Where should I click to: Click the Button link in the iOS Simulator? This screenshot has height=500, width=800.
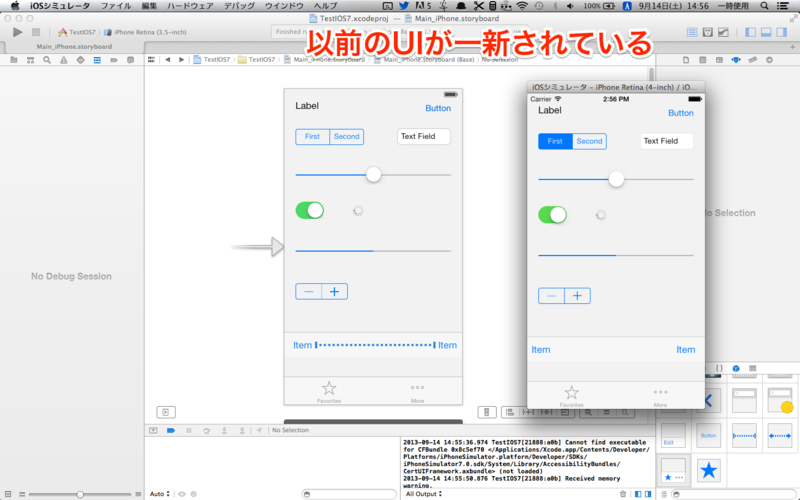[x=681, y=113]
